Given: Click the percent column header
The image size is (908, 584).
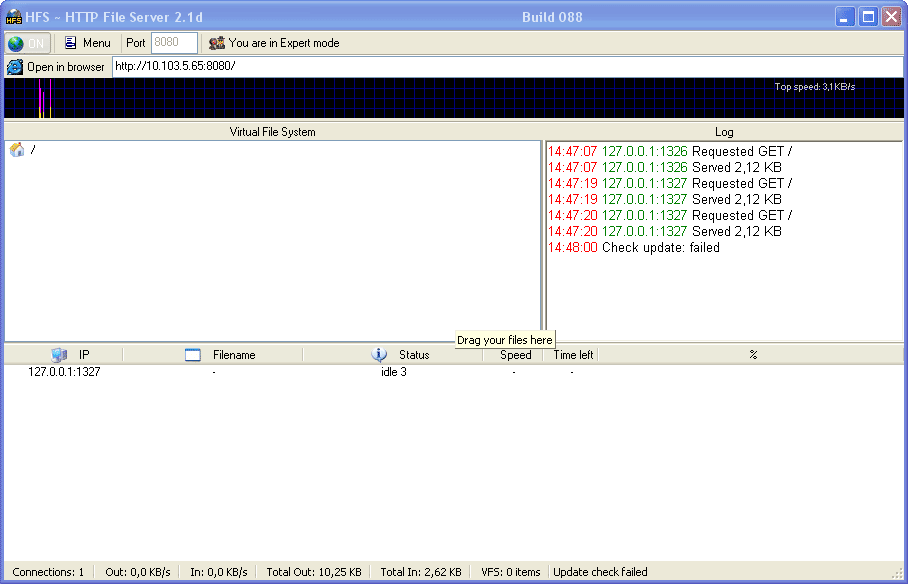Looking at the screenshot, I should pyautogui.click(x=752, y=355).
